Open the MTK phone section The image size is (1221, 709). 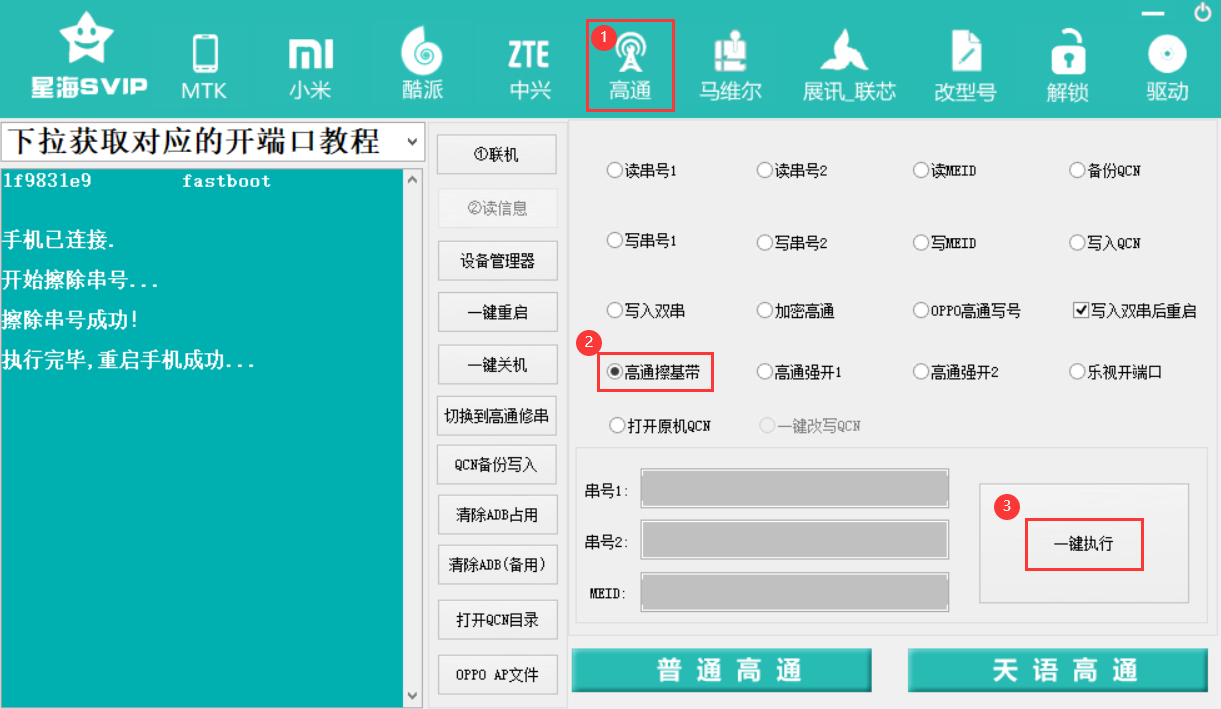205,67
